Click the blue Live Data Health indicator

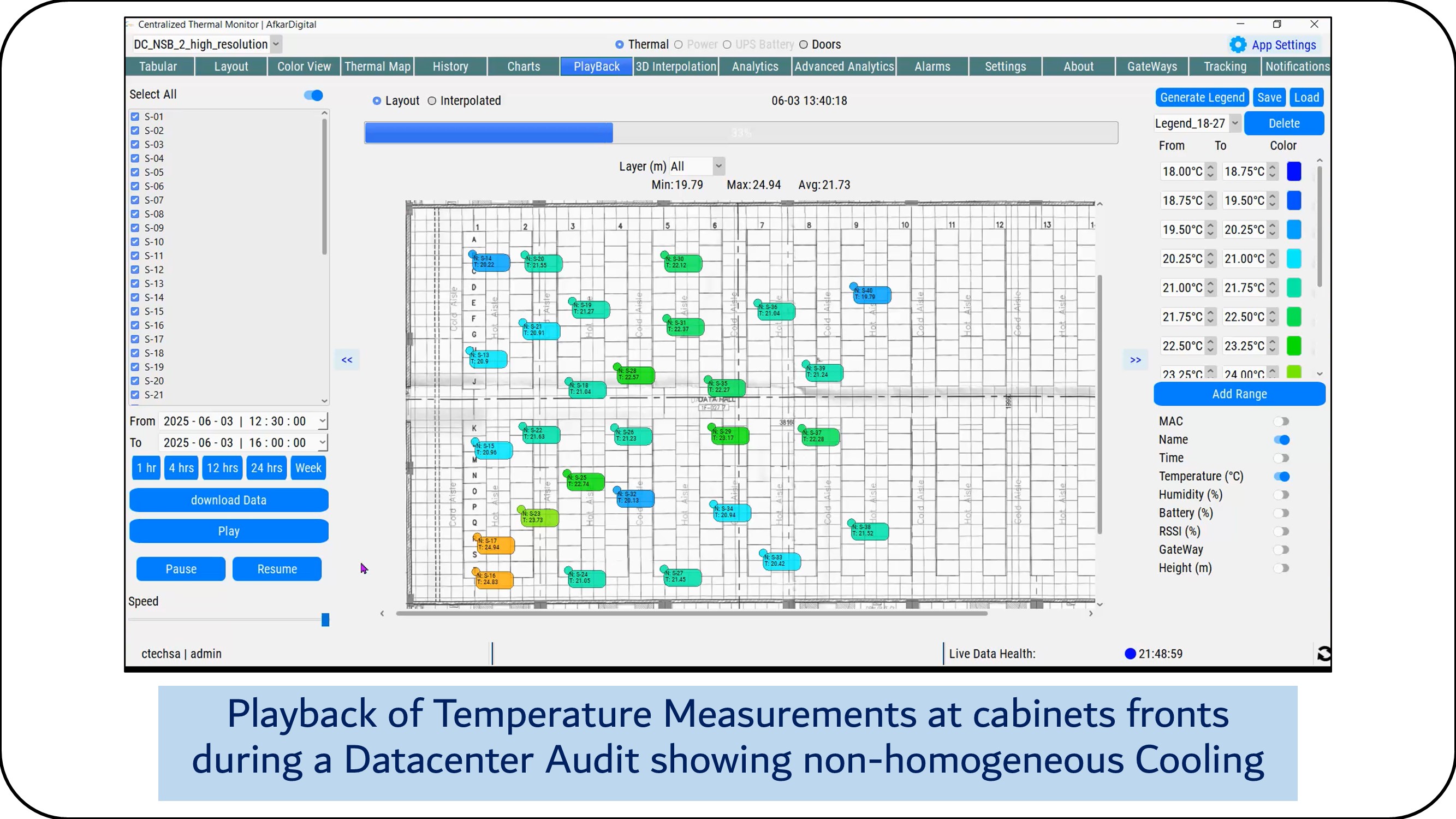pyautogui.click(x=1130, y=654)
